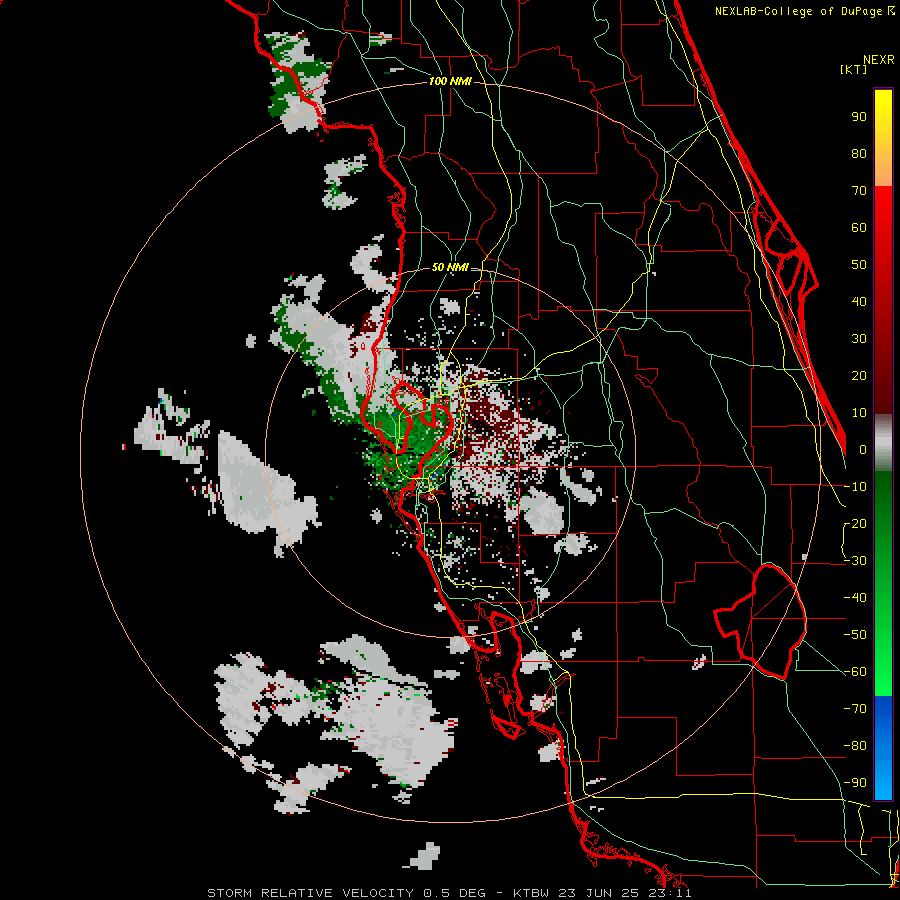Click the legend value "-90"
The width and height of the screenshot is (900, 900).
point(855,783)
